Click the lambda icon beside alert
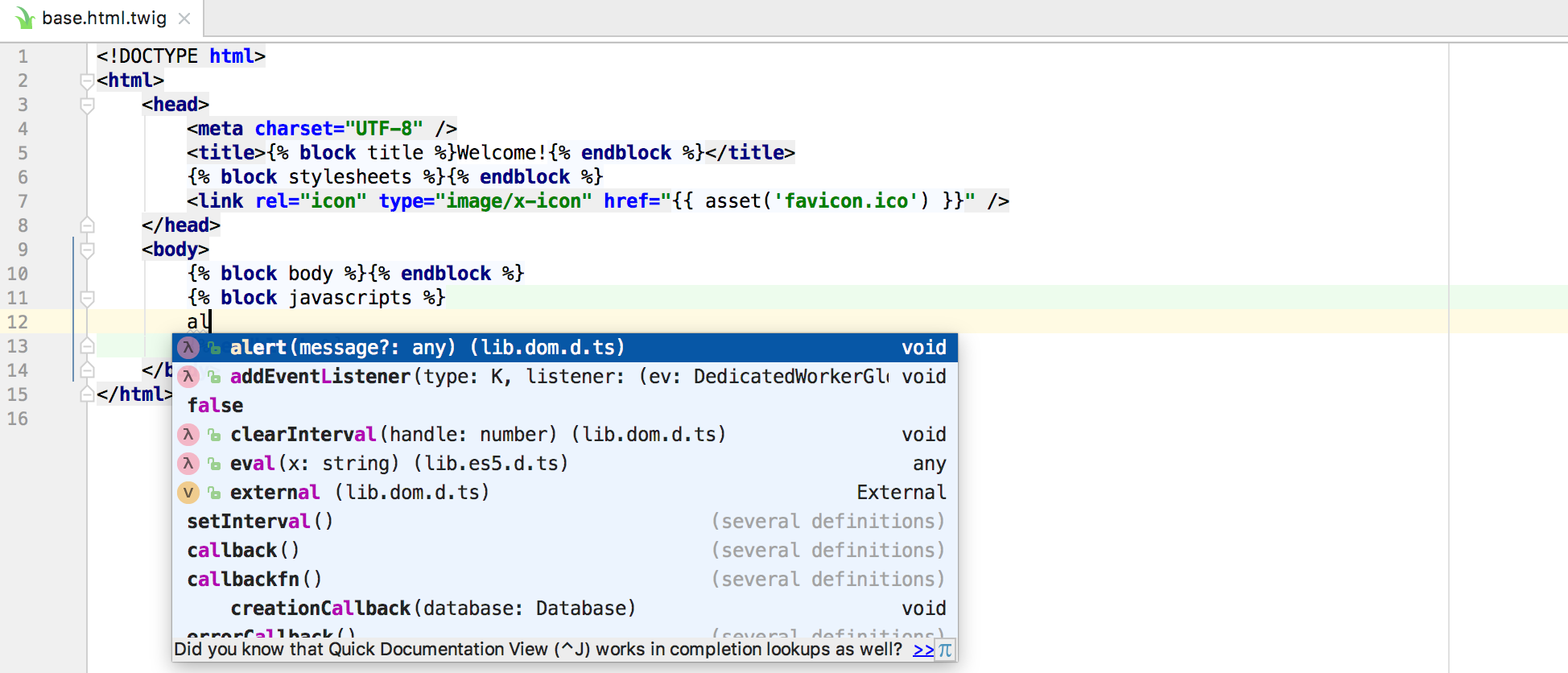 [188, 348]
